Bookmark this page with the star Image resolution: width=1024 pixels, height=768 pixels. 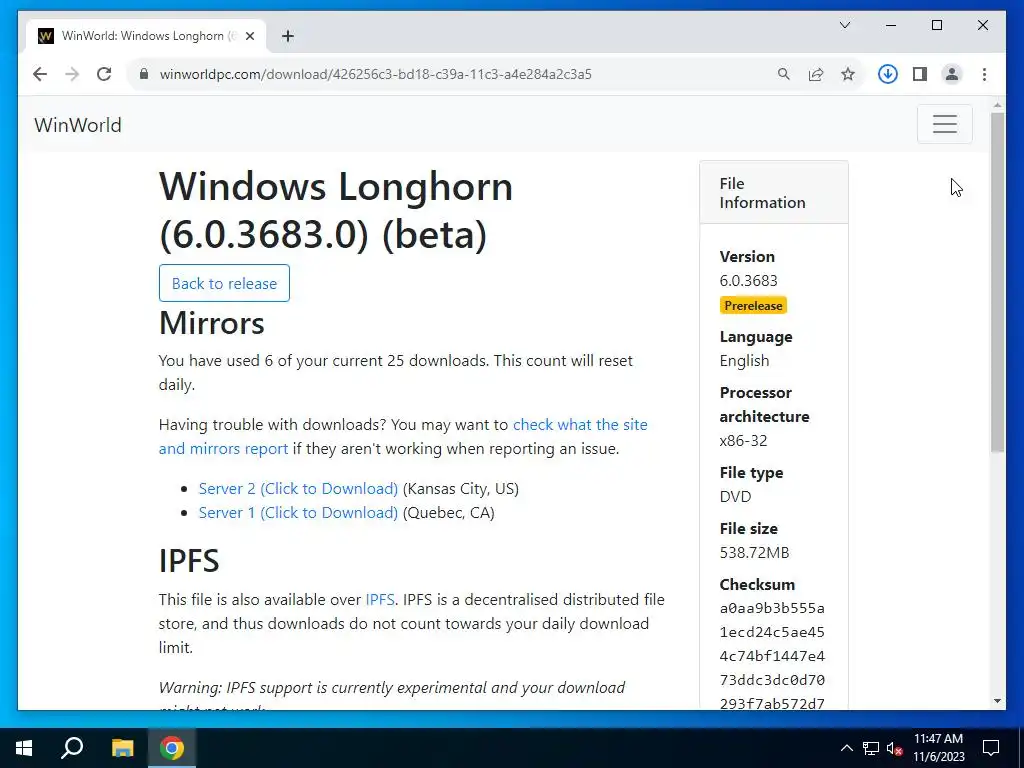point(848,74)
